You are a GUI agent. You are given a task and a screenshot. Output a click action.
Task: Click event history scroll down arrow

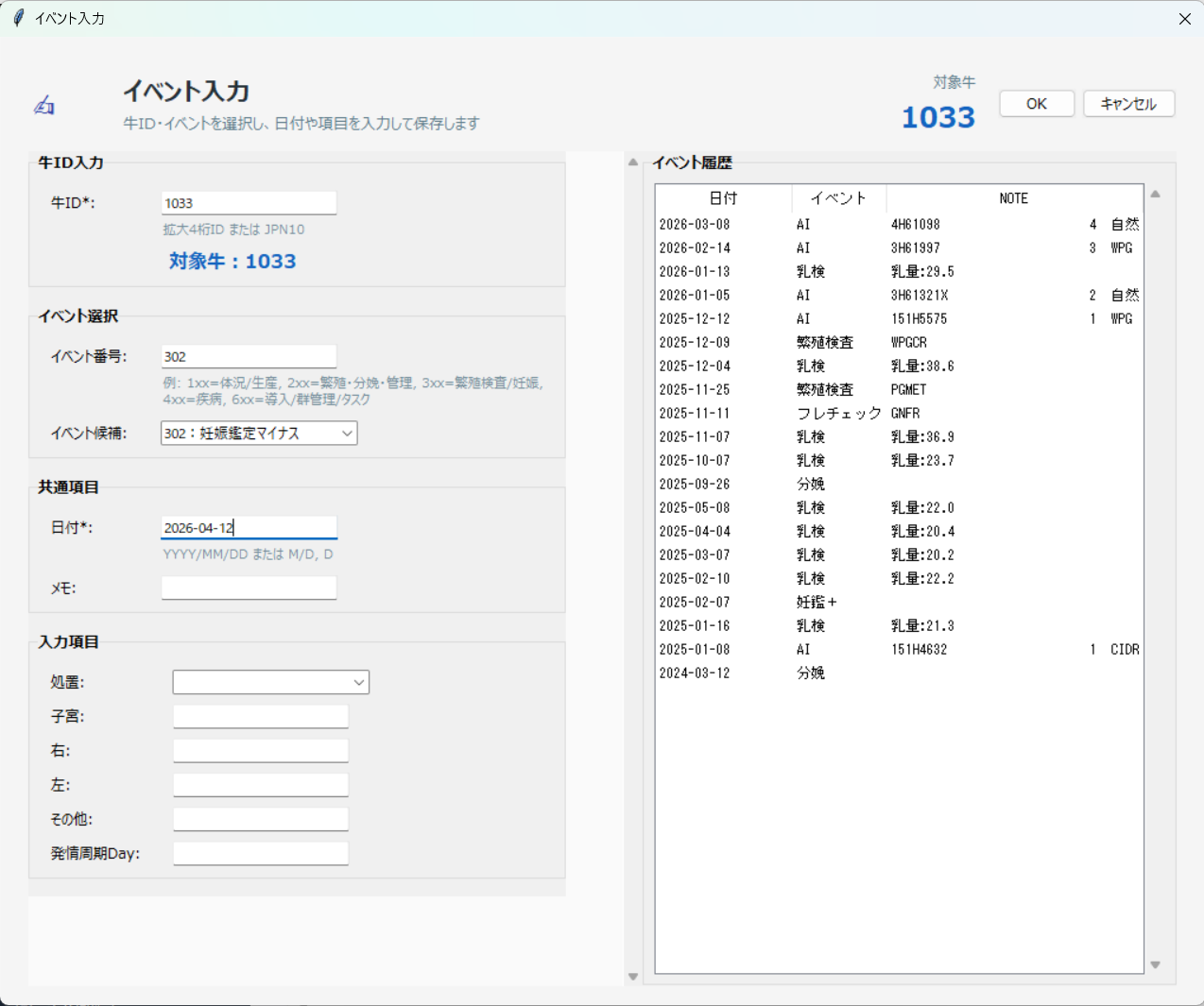coord(1155,964)
